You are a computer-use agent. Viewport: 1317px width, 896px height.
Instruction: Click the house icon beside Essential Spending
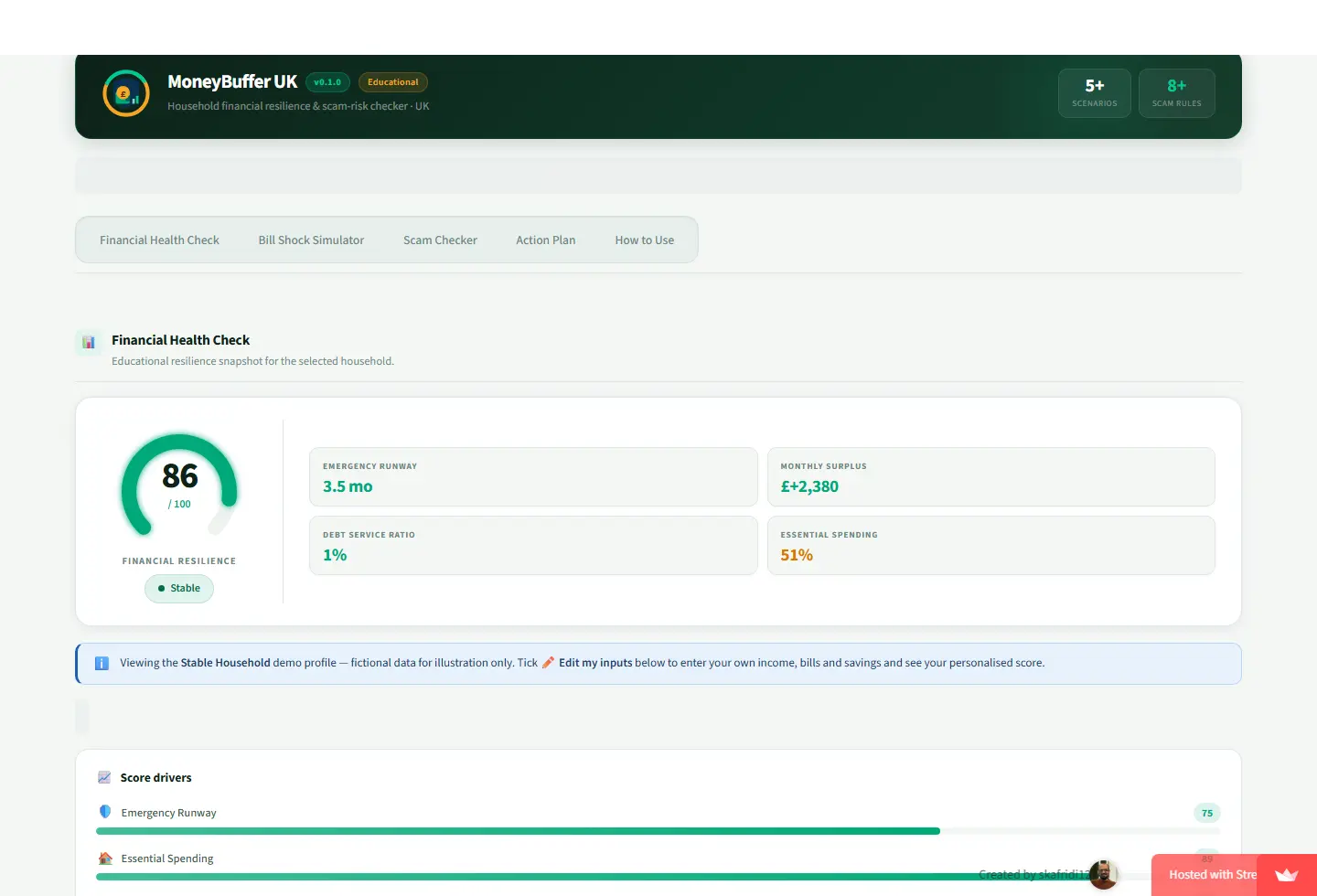(105, 859)
